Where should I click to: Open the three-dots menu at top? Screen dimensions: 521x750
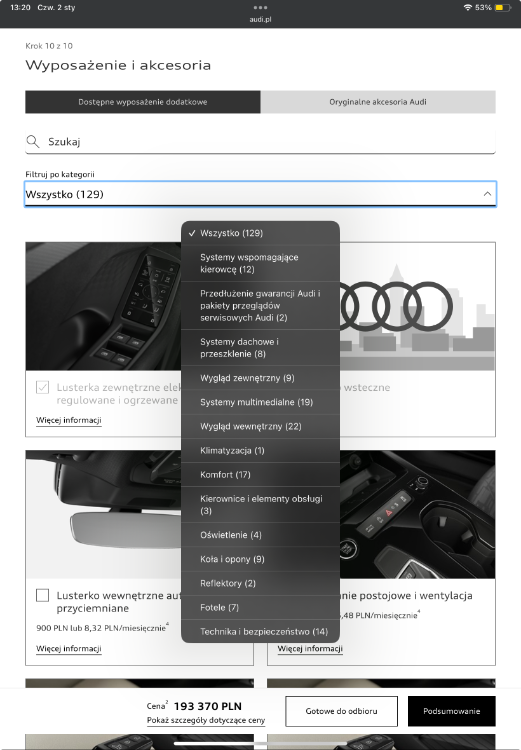point(260,7)
